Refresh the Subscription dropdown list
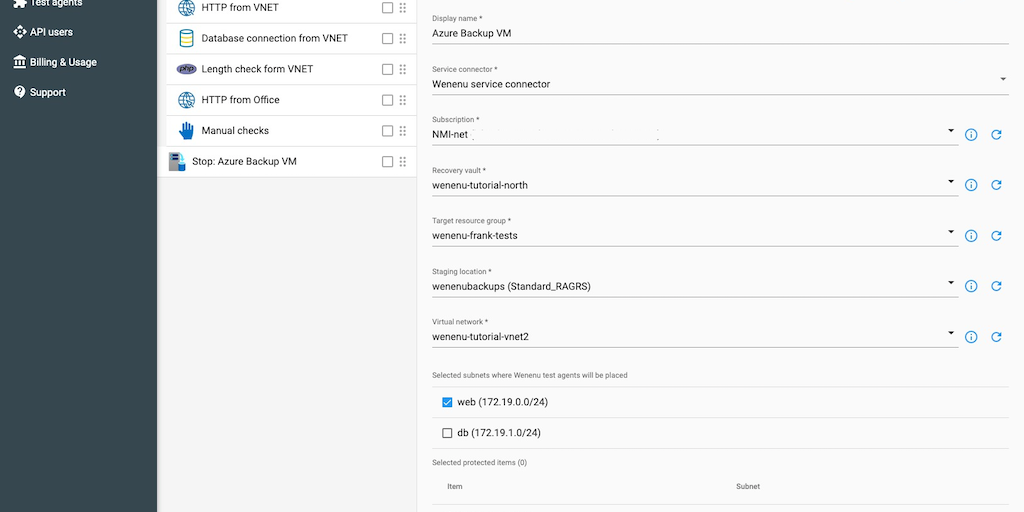 tap(996, 134)
